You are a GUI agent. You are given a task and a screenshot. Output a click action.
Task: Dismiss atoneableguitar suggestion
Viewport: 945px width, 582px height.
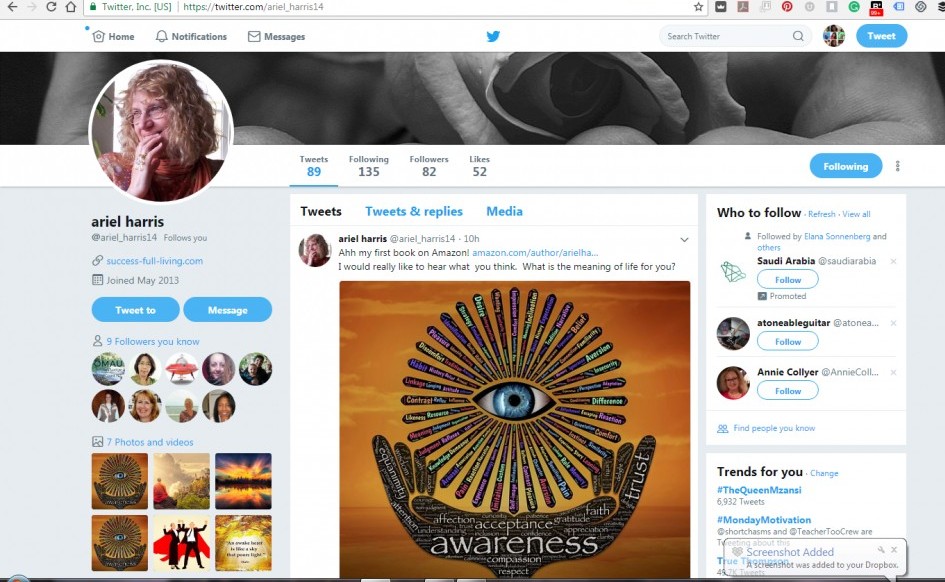pos(893,324)
